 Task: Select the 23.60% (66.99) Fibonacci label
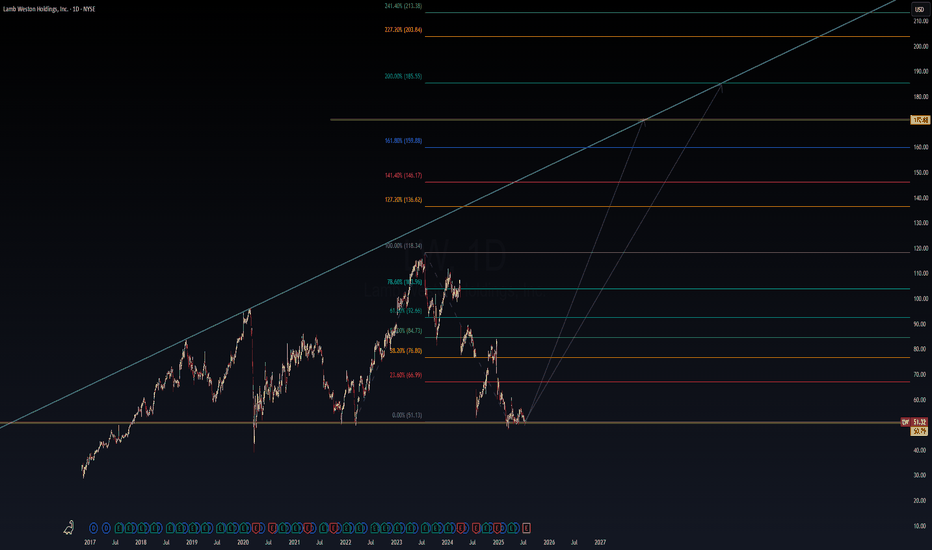click(405, 375)
